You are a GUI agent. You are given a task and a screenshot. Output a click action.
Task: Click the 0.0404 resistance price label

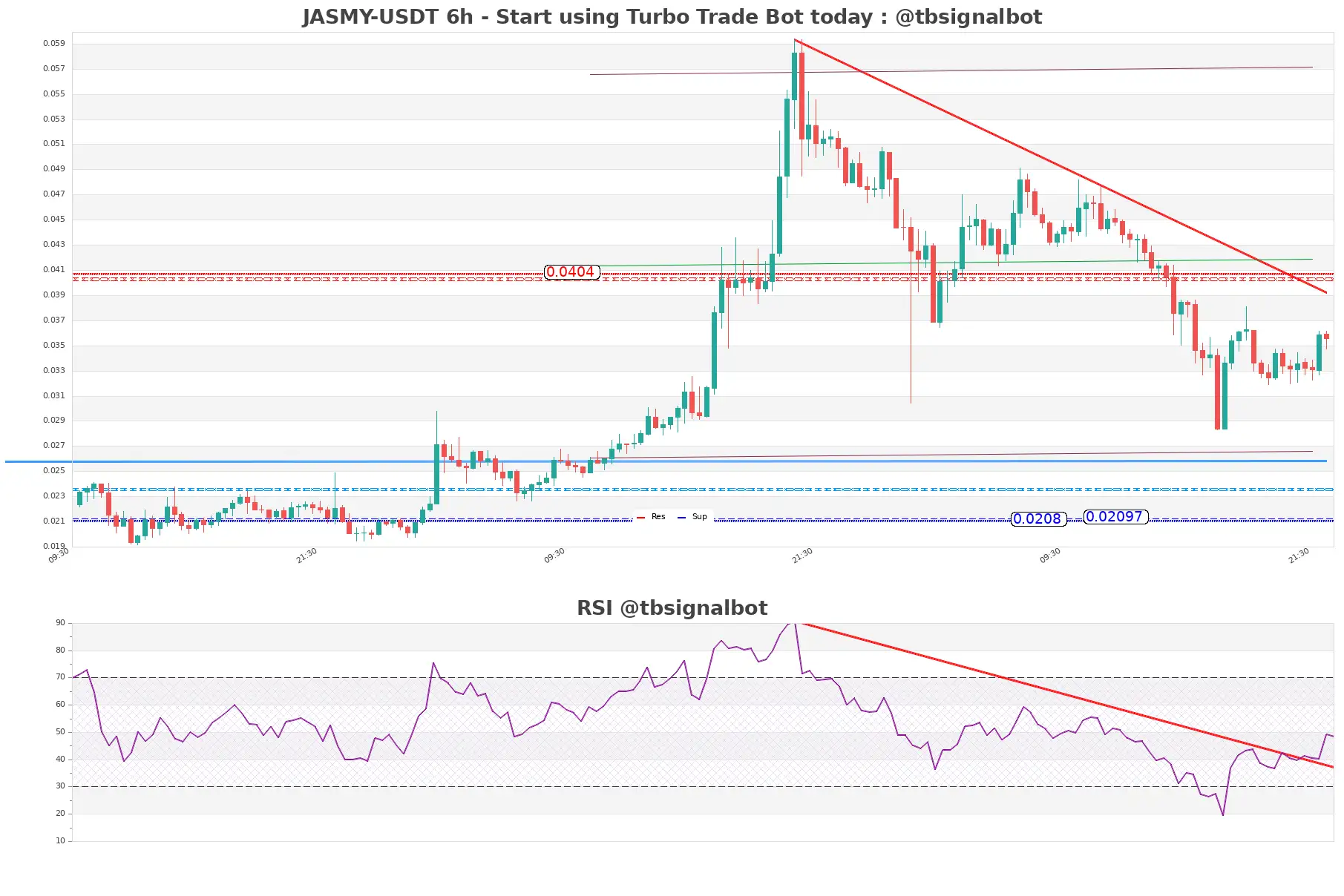571,272
